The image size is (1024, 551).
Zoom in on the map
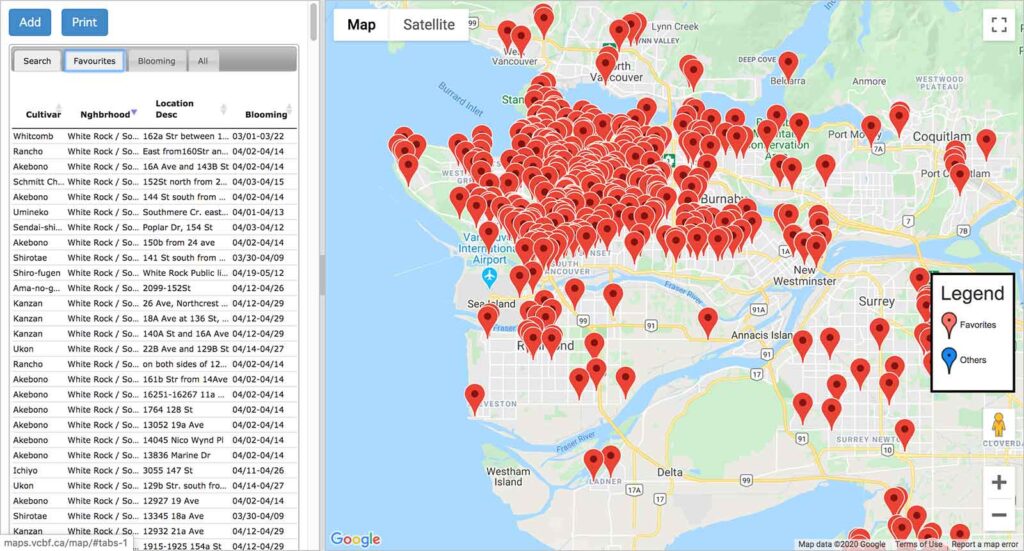(x=998, y=482)
